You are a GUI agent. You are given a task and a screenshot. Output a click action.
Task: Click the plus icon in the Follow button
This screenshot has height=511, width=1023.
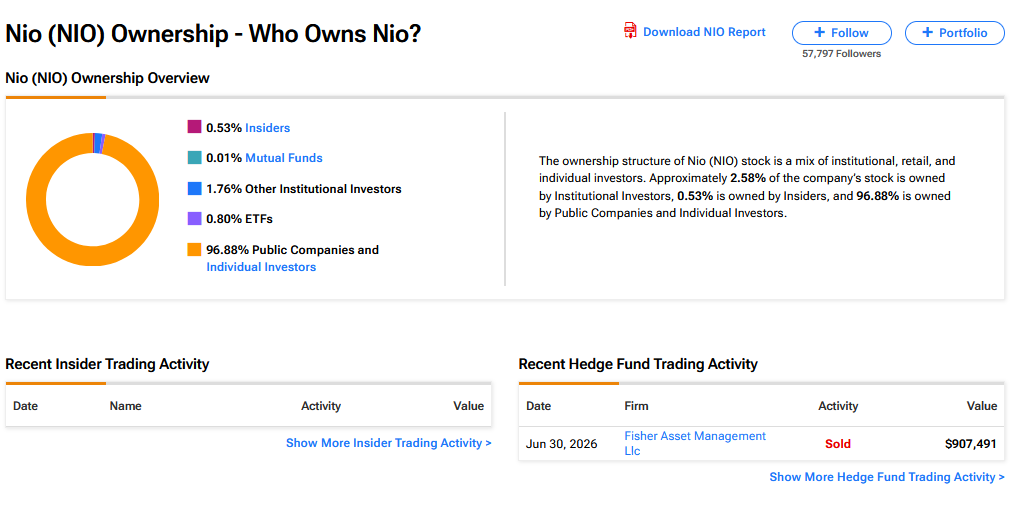click(820, 33)
